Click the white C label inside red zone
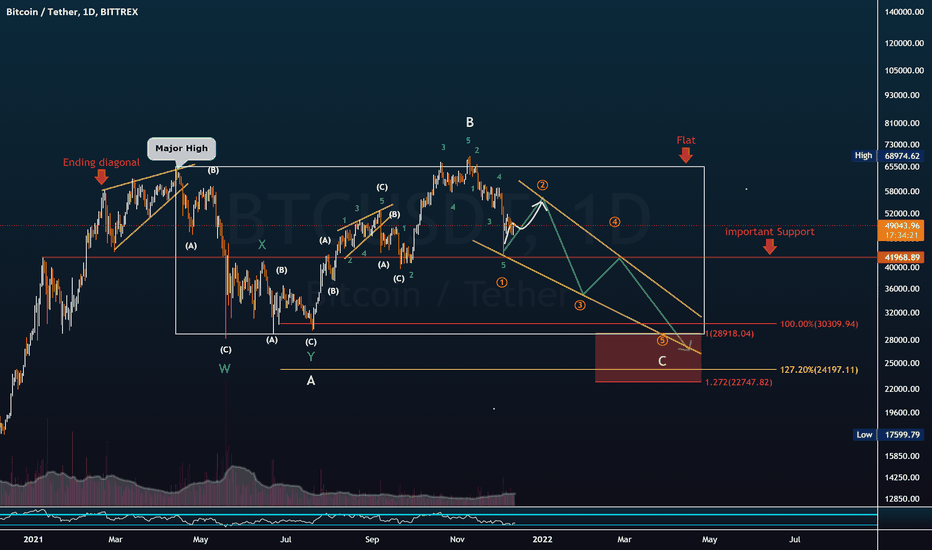 pyautogui.click(x=662, y=361)
